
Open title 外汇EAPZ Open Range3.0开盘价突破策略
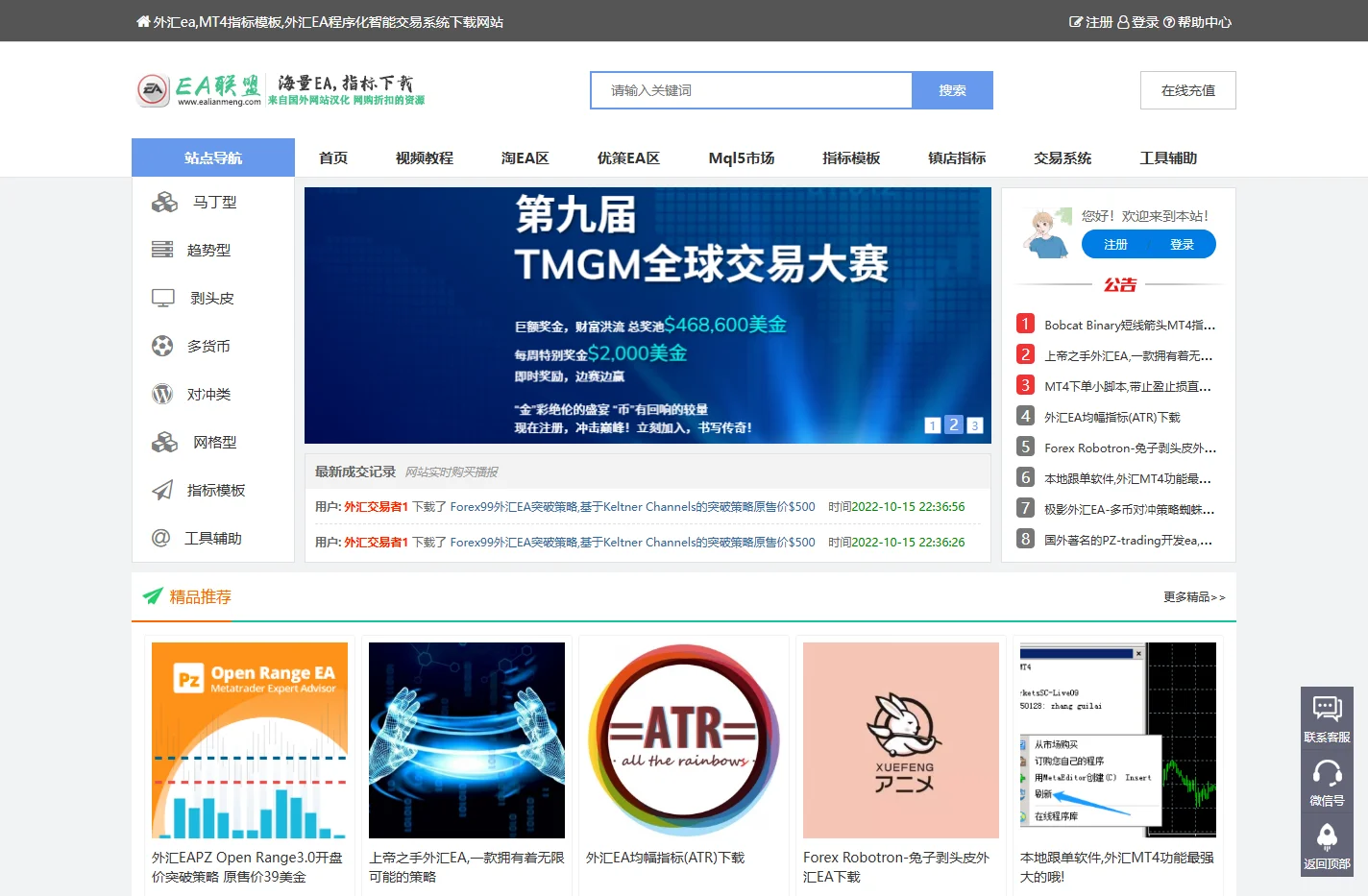coord(248,867)
